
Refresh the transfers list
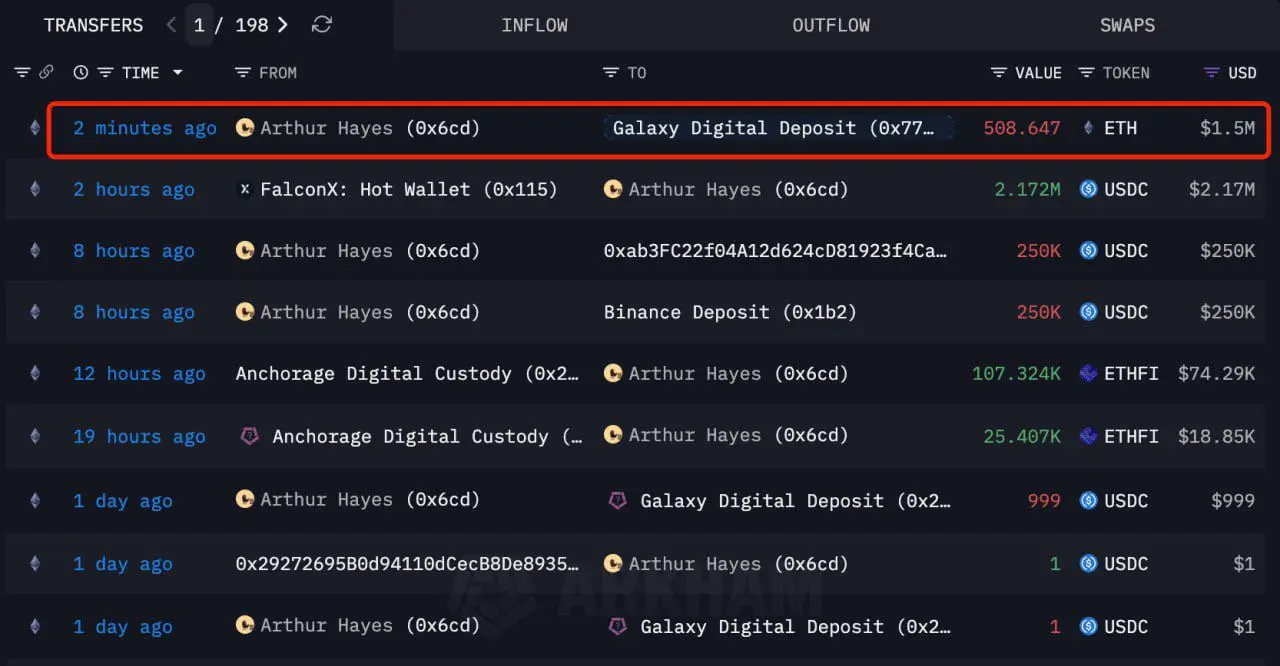coord(322,25)
